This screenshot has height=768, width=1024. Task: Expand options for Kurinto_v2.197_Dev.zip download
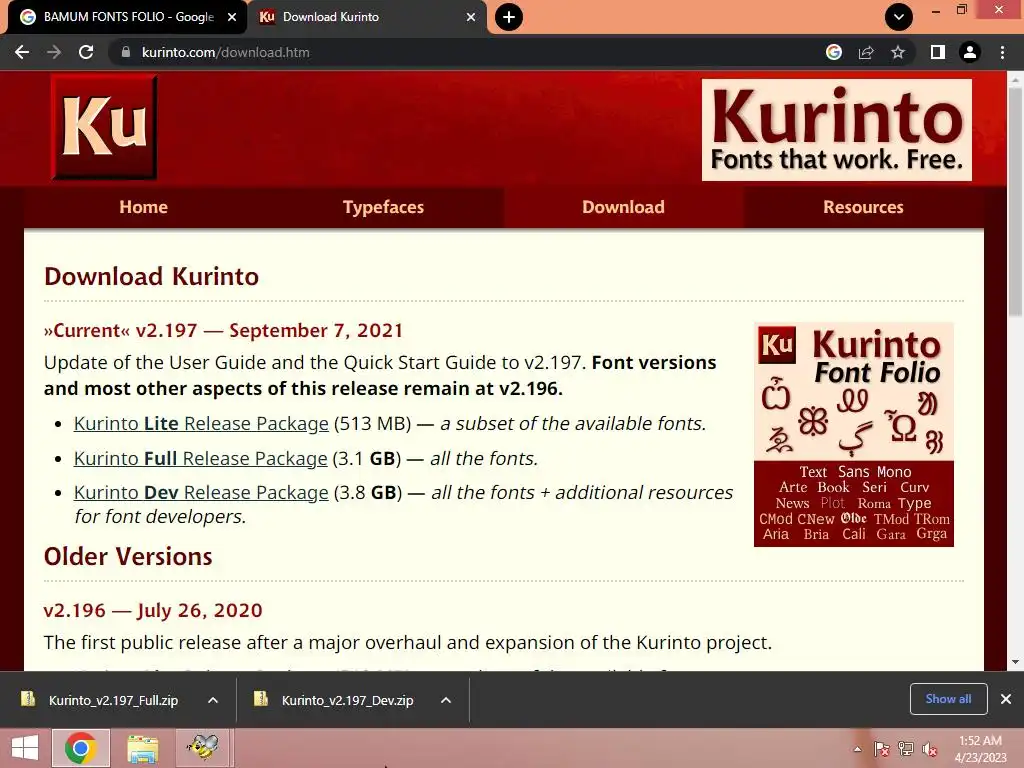[x=446, y=700]
